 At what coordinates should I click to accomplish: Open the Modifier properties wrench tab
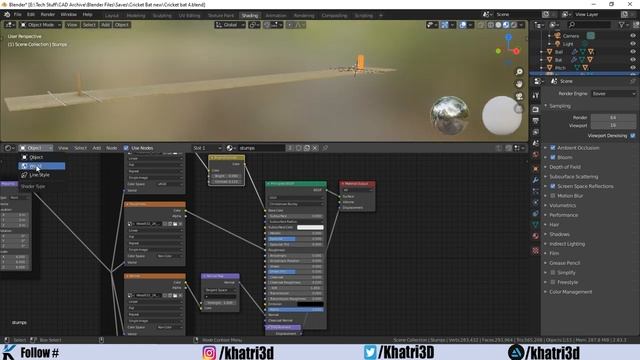click(x=536, y=180)
